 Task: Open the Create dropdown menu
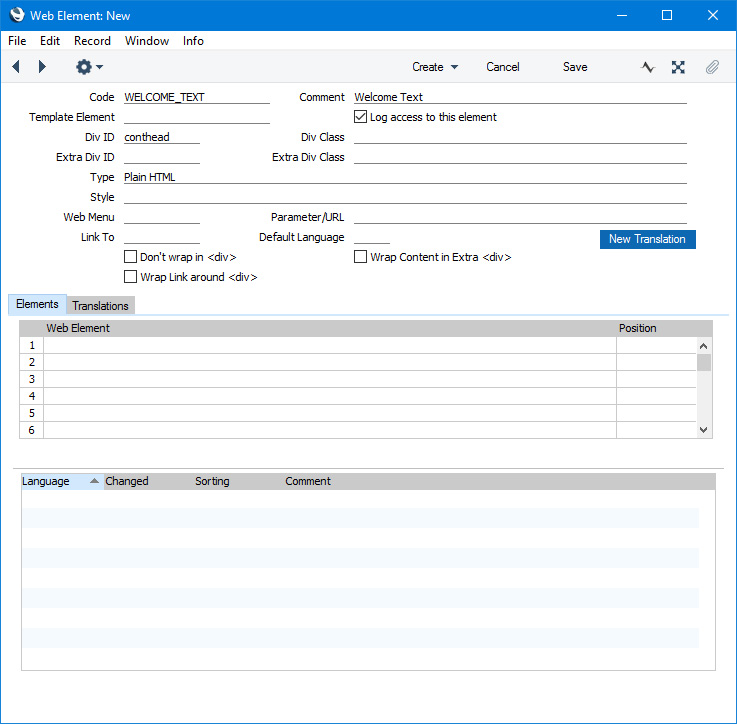point(435,67)
